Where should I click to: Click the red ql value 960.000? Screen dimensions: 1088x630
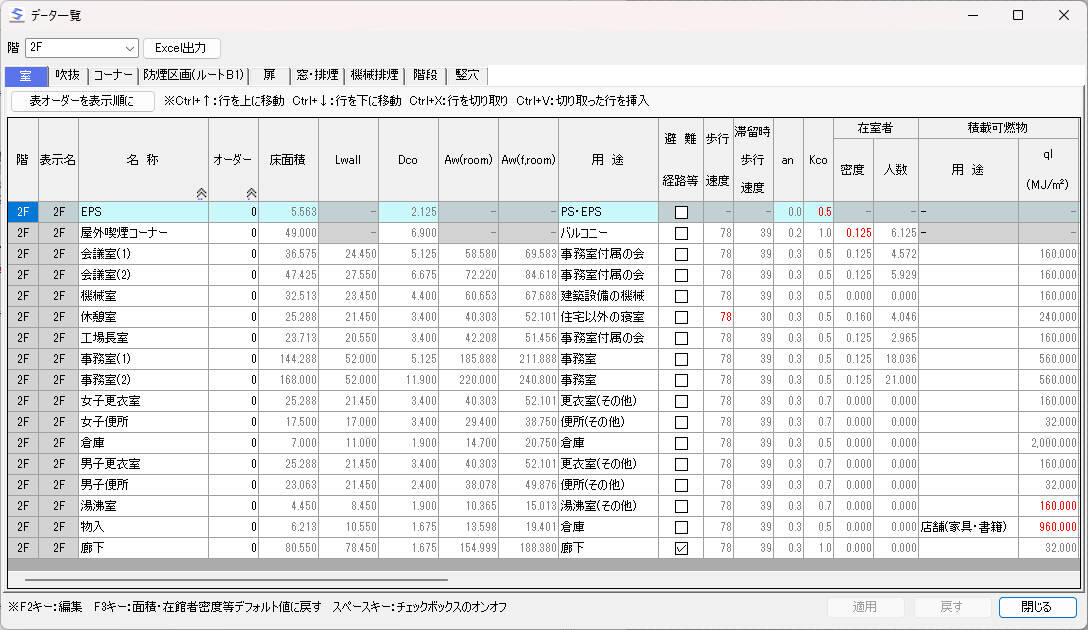click(1049, 527)
